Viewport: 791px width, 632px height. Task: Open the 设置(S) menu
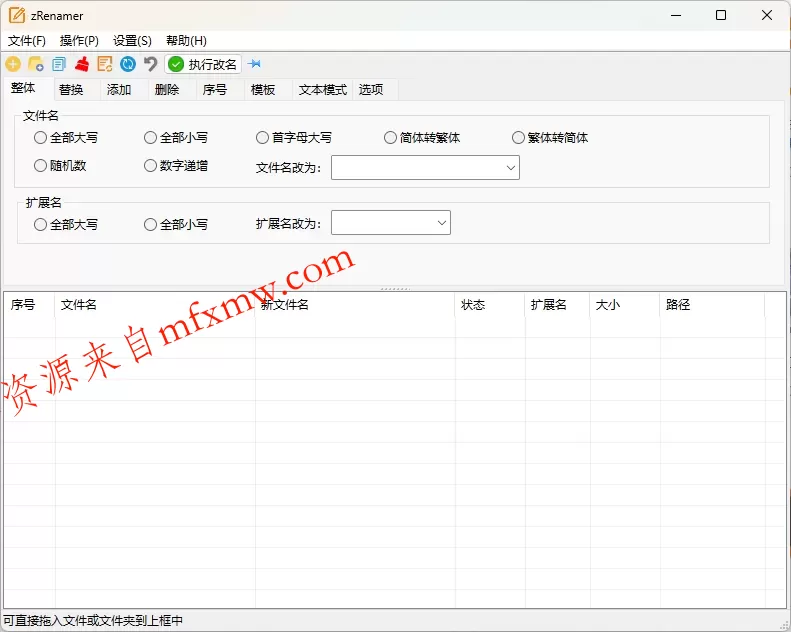pyautogui.click(x=132, y=40)
